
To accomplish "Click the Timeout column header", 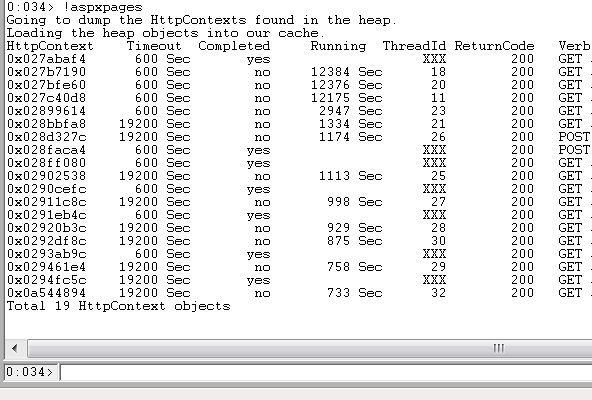I will [154, 46].
